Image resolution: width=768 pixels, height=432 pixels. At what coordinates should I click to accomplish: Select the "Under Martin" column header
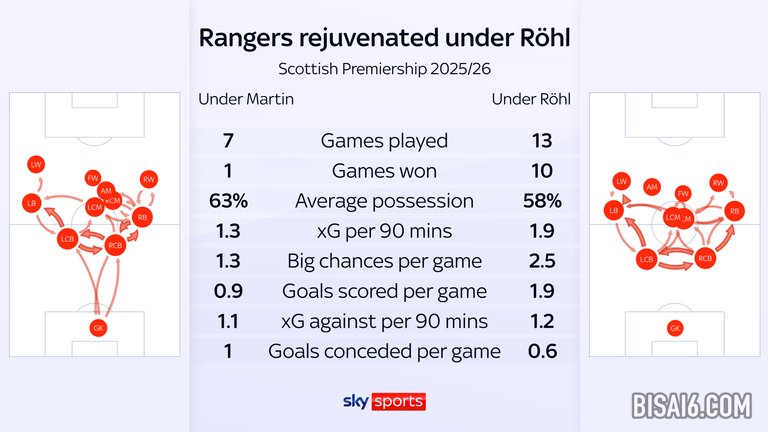246,99
